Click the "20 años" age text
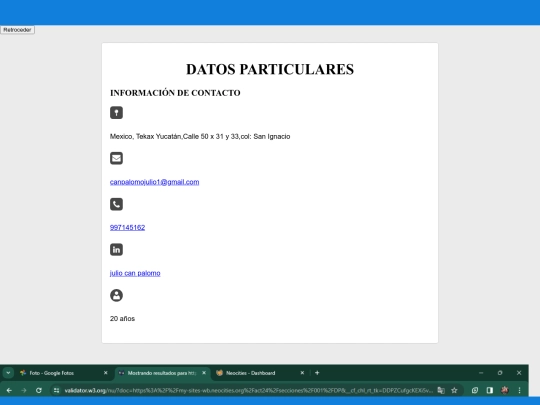 [122, 319]
